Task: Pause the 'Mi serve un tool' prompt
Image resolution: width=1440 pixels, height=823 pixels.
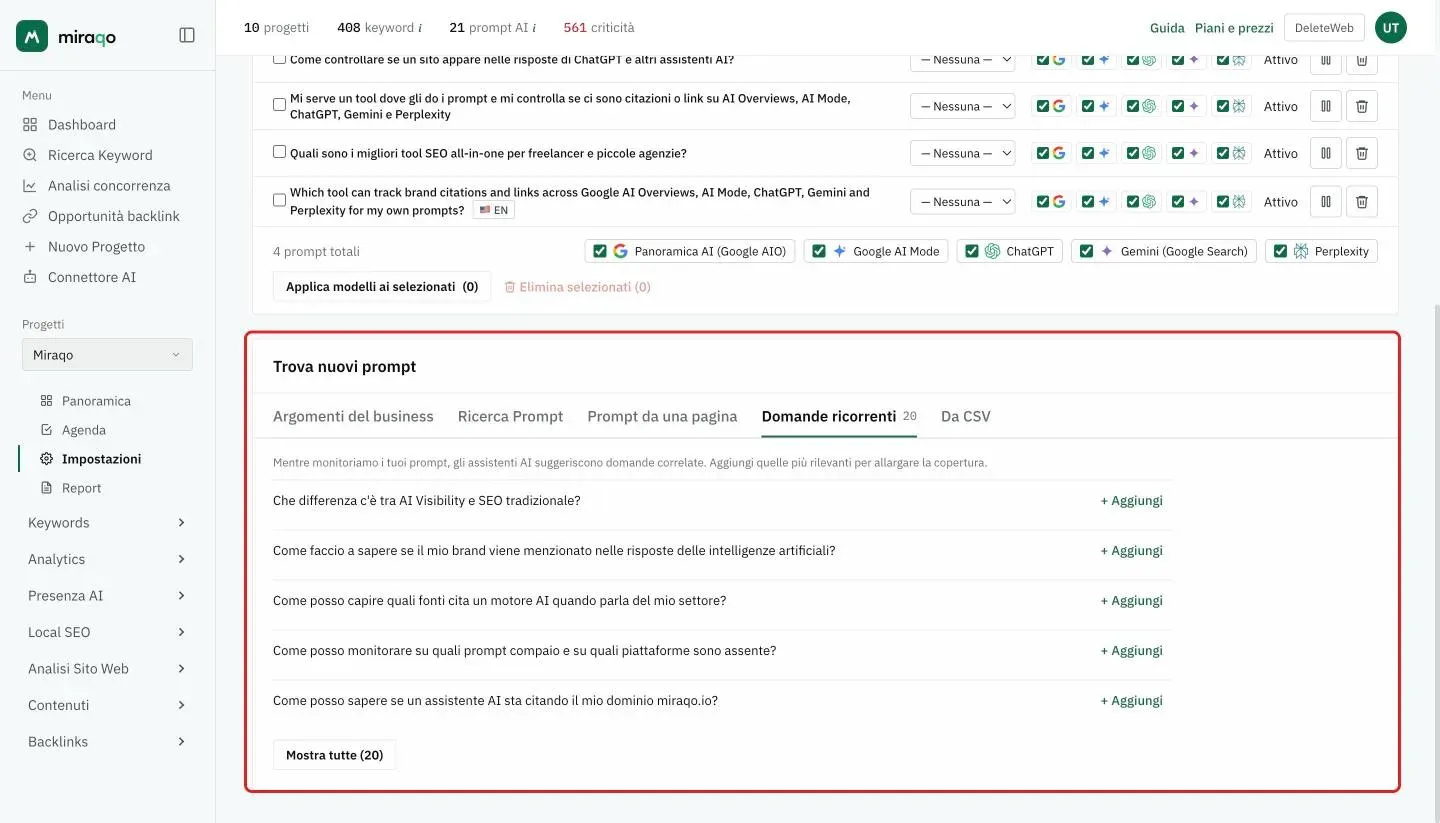Action: [1326, 106]
